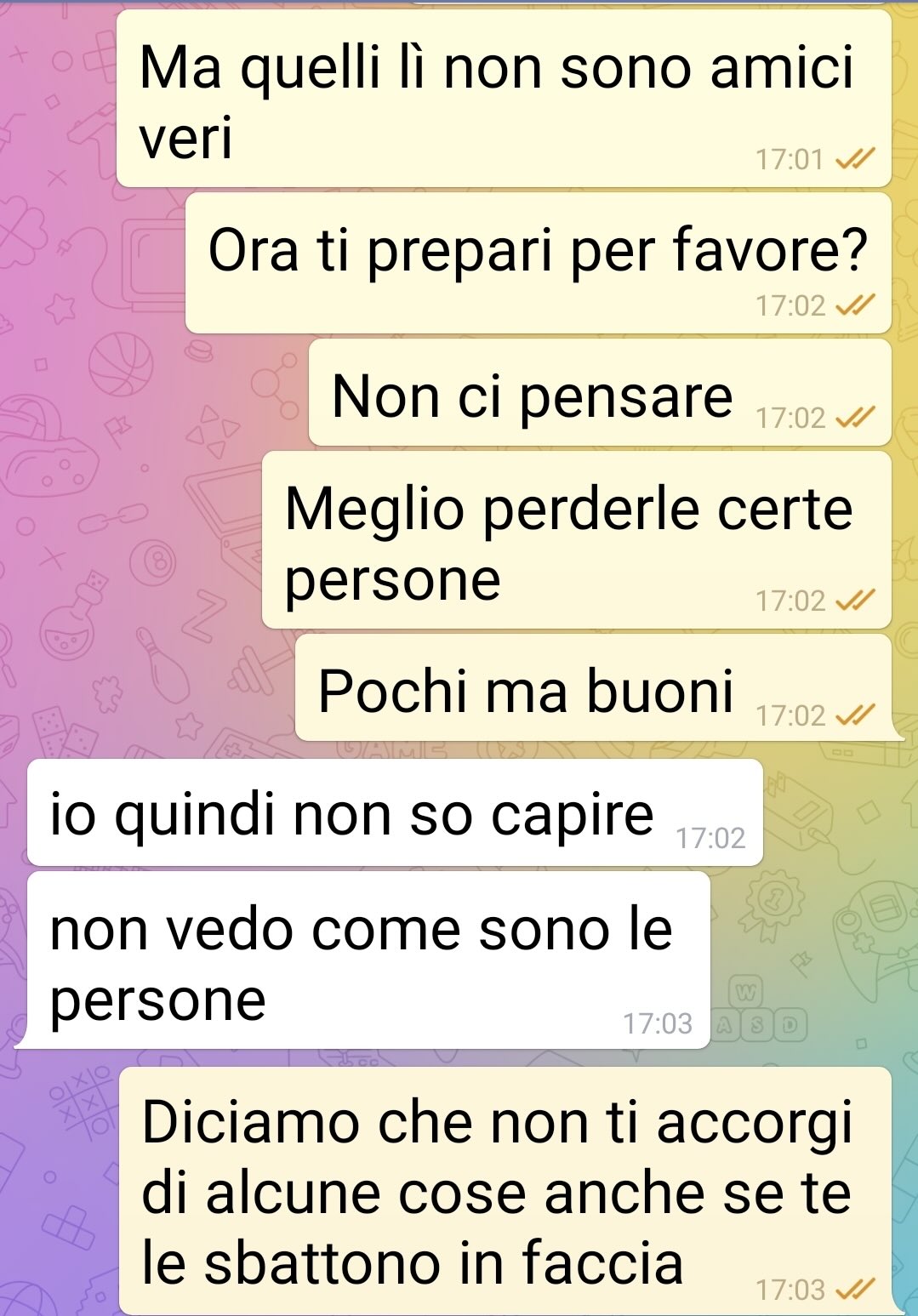This screenshot has width=918, height=1316.
Task: Click 17:02 timestamp on 'io quindi non so capire'
Action: click(710, 838)
